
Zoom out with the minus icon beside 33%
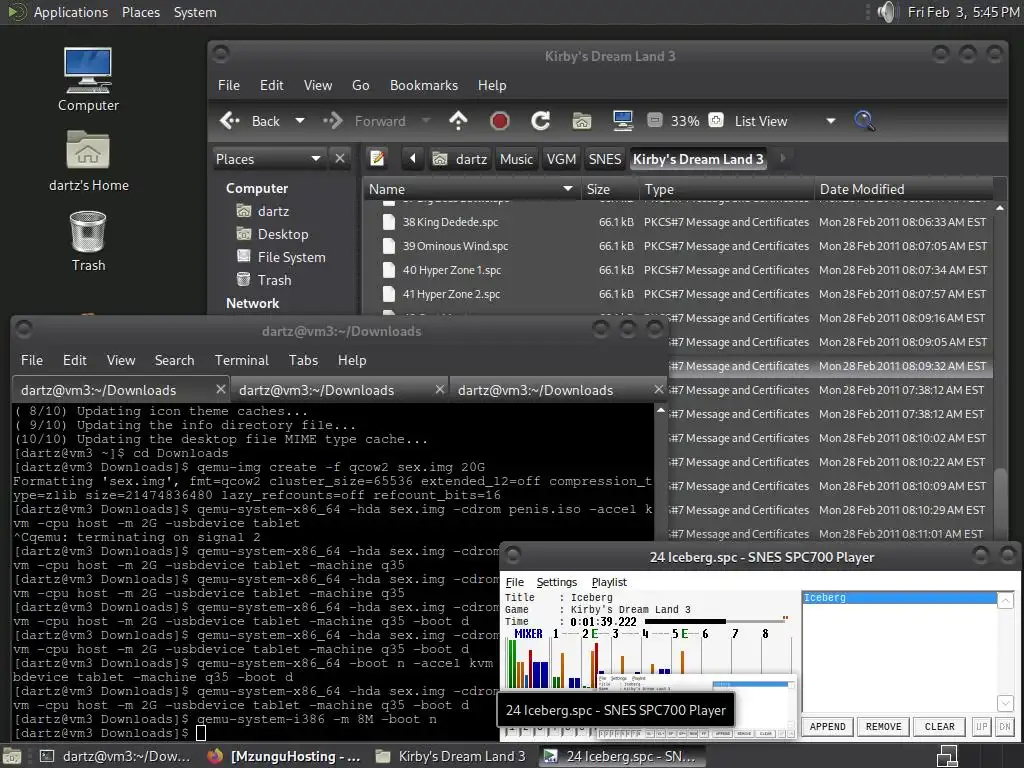tap(655, 120)
